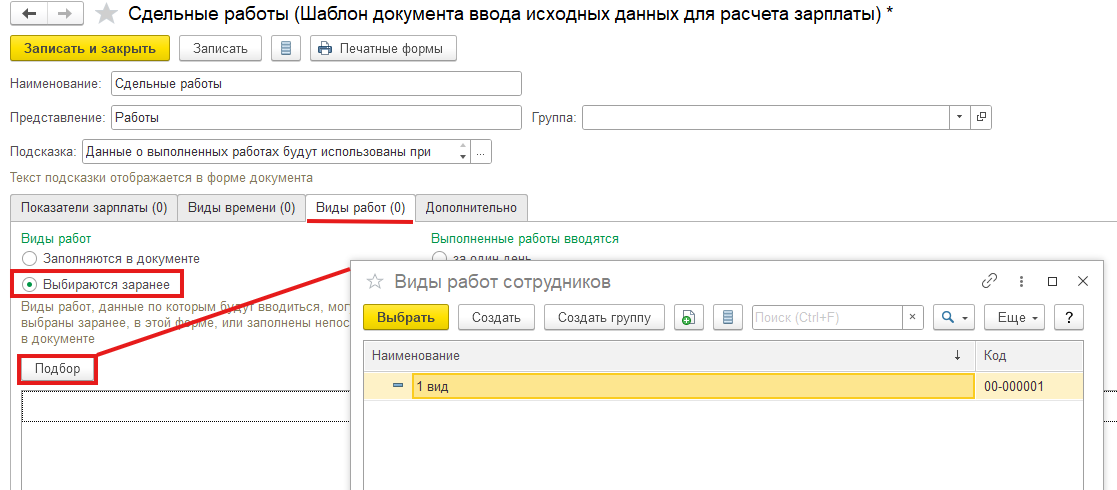Viewport: 1117px width, 490px height.
Task: Click the Поиск (Ctrl+F) search field
Action: 828,317
